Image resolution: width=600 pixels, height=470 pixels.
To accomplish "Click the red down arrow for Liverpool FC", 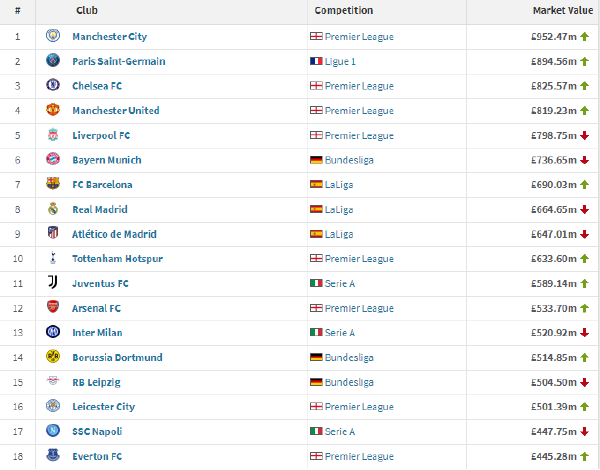I will point(584,135).
